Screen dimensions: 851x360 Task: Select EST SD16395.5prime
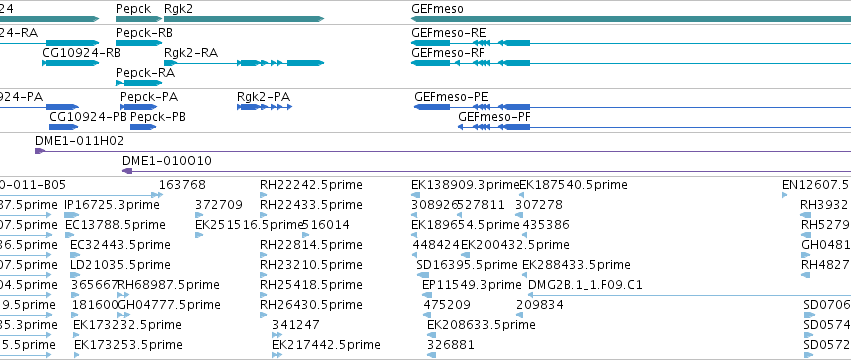tap(467, 265)
